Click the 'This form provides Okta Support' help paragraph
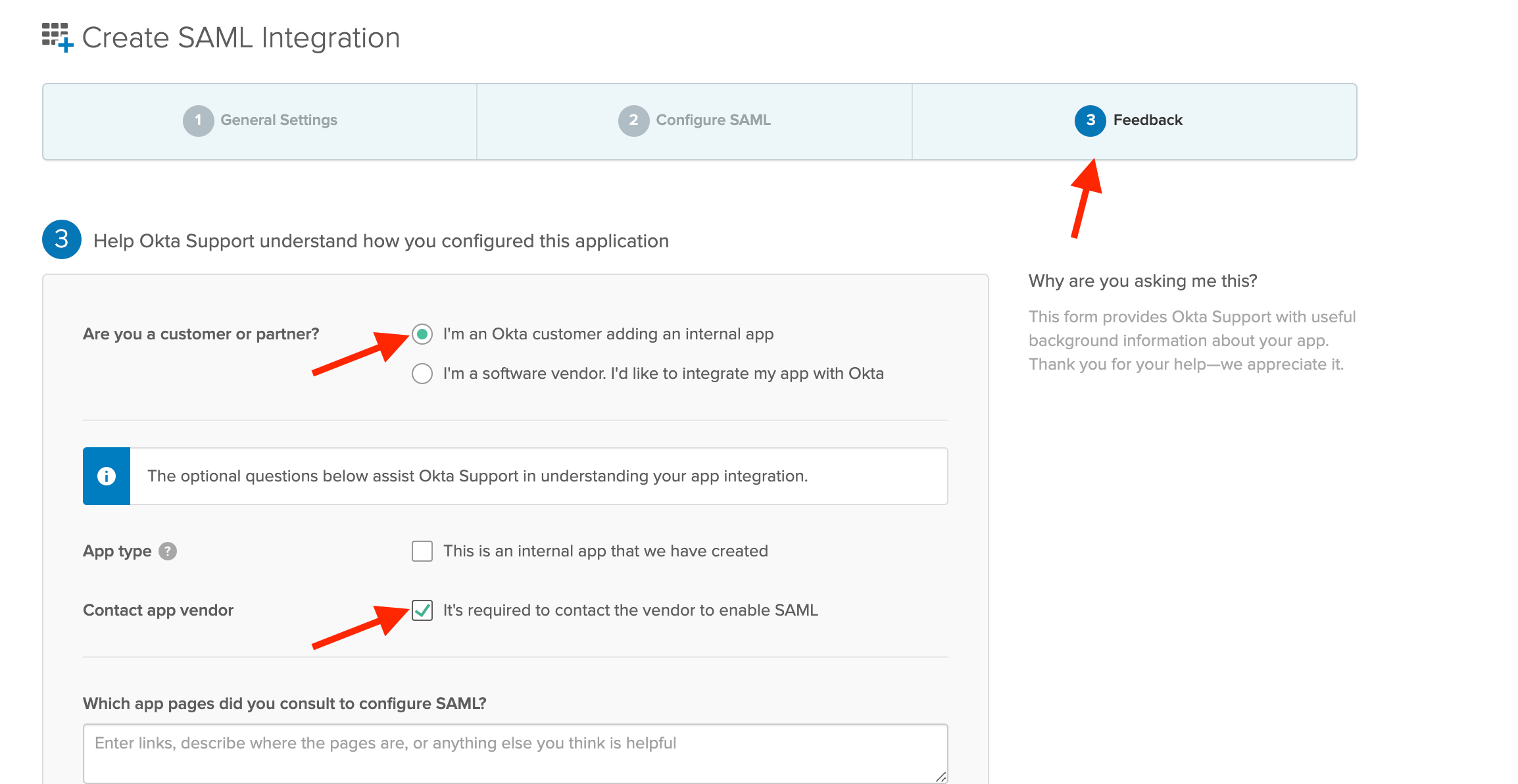Screen dimensions: 1518x784 point(1192,341)
